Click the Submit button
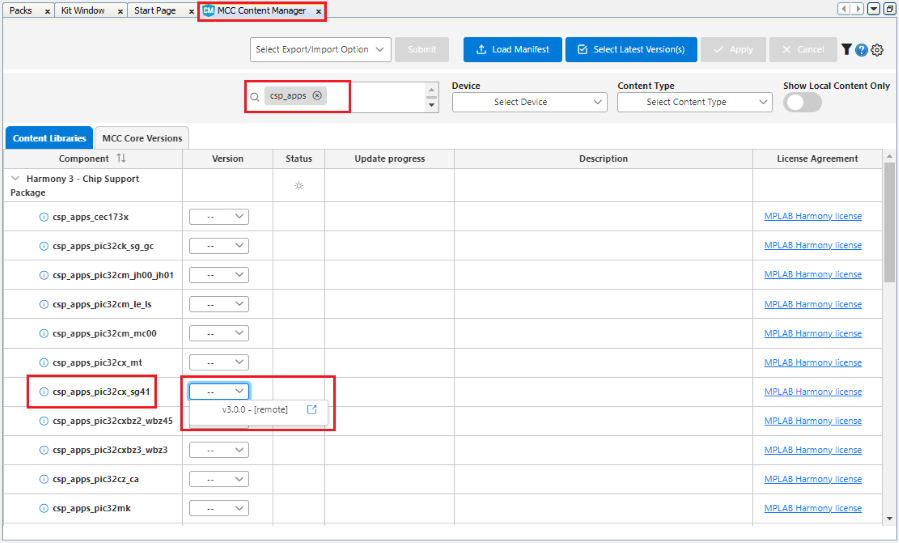This screenshot has height=543, width=899. (422, 49)
